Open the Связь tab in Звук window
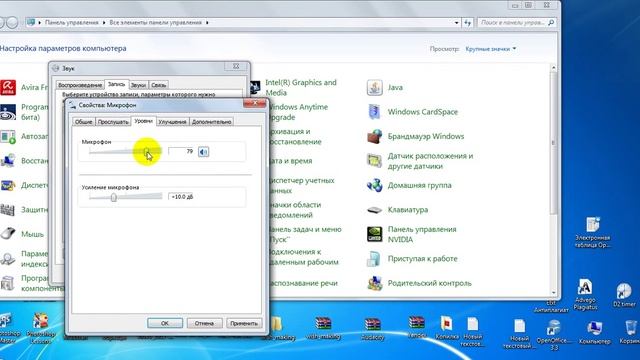 pyautogui.click(x=158, y=85)
